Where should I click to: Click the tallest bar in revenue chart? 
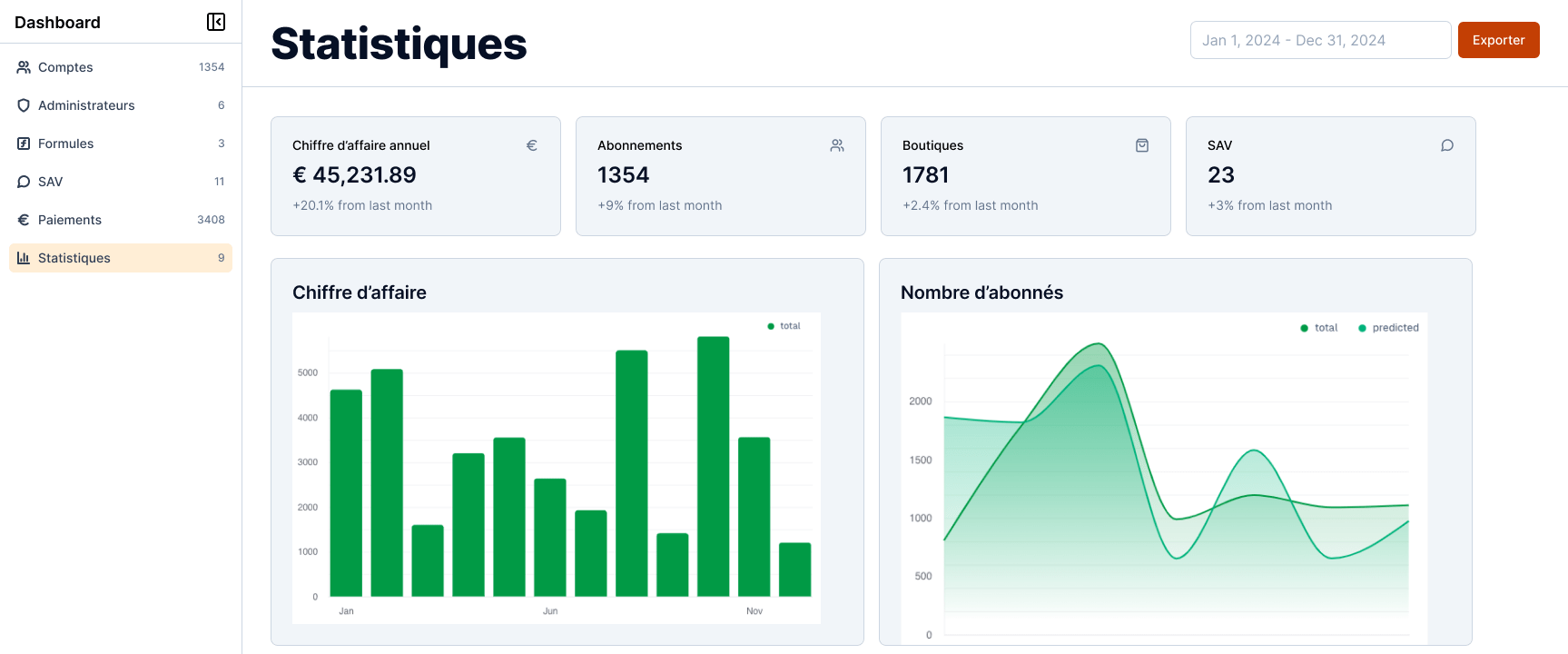click(x=713, y=466)
